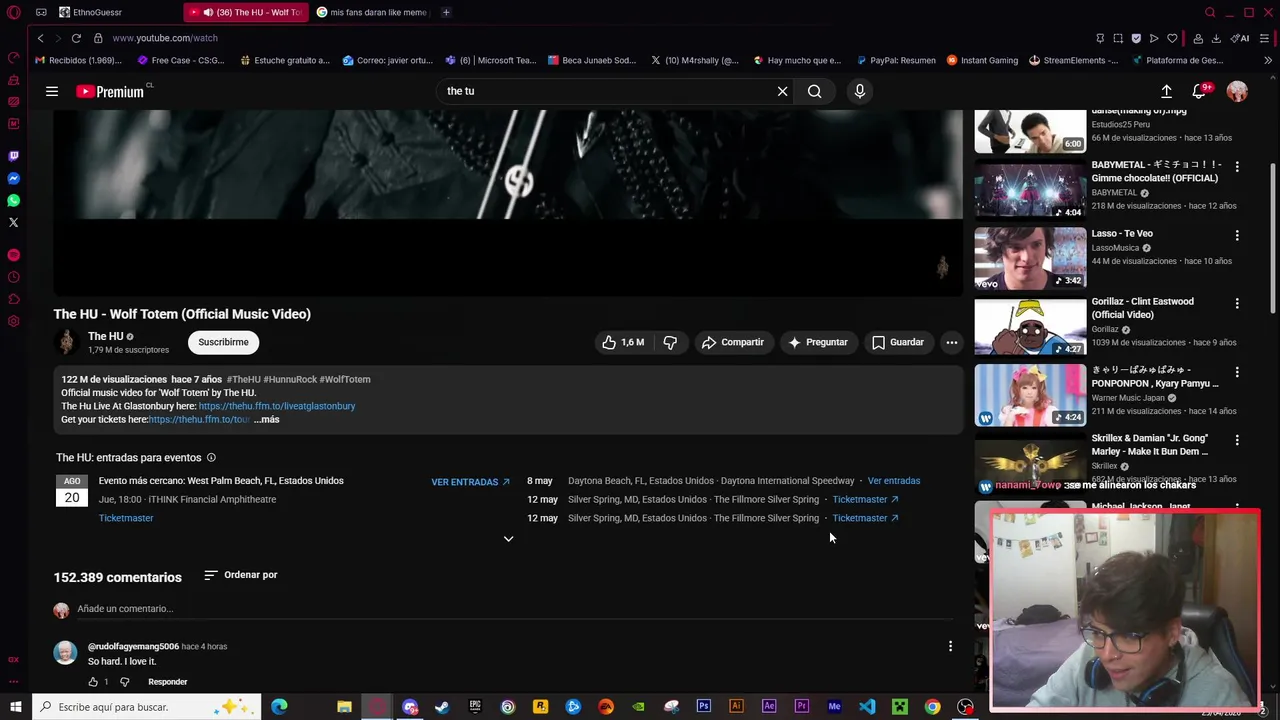Screen dimensions: 1280x720
Task: Save video with Guardar button
Action: coord(897,342)
